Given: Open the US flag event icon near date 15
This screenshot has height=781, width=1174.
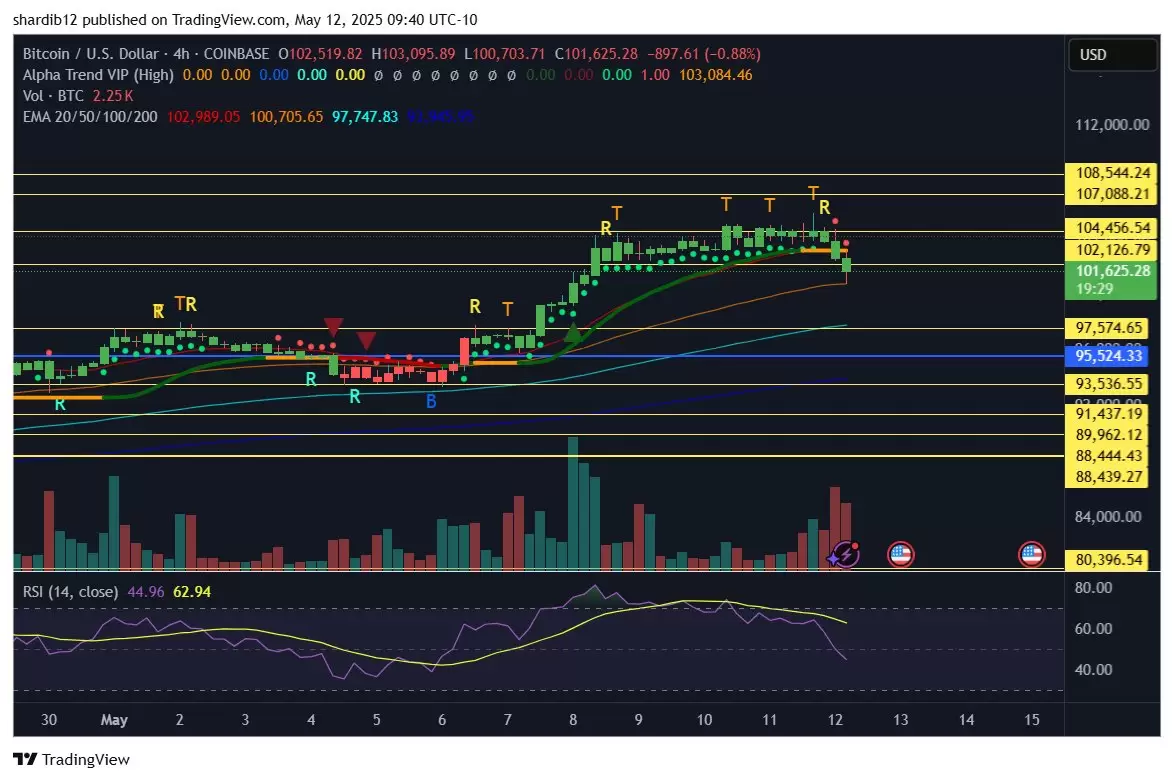Looking at the screenshot, I should click(x=1031, y=555).
